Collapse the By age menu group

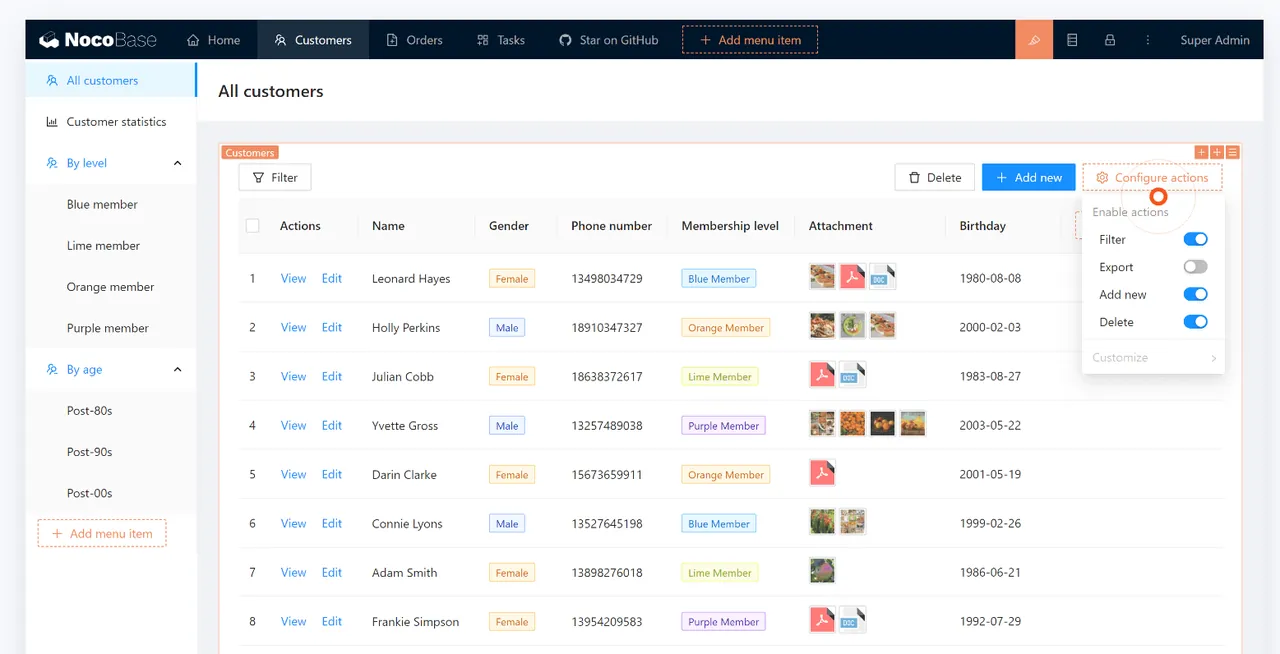(x=178, y=370)
